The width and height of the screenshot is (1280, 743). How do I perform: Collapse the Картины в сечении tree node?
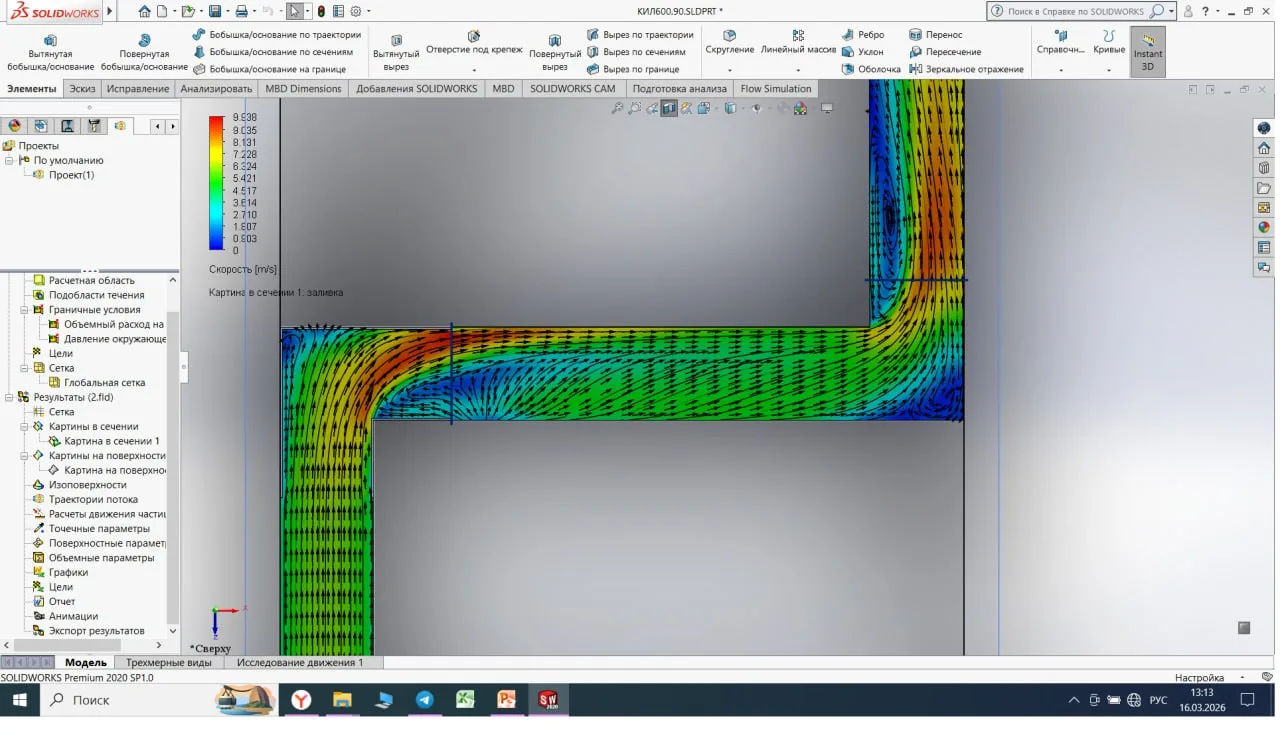click(x=25, y=426)
